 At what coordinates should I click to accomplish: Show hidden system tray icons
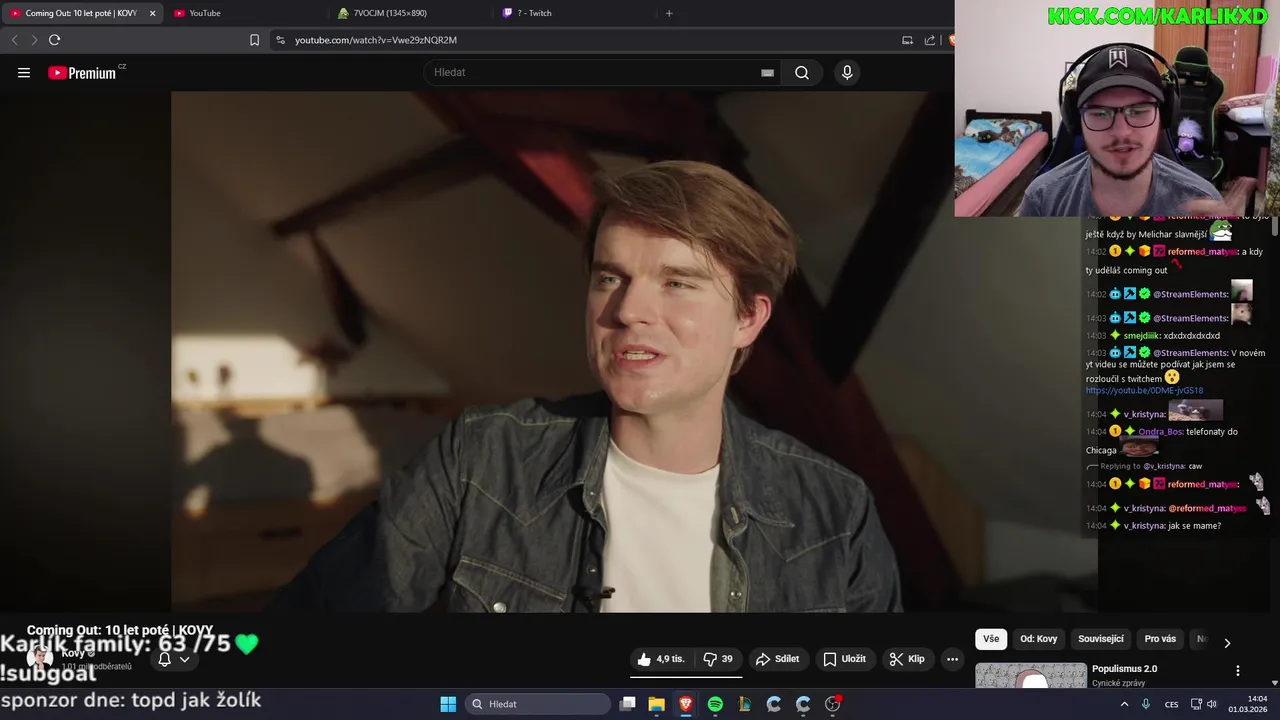click(x=1124, y=704)
